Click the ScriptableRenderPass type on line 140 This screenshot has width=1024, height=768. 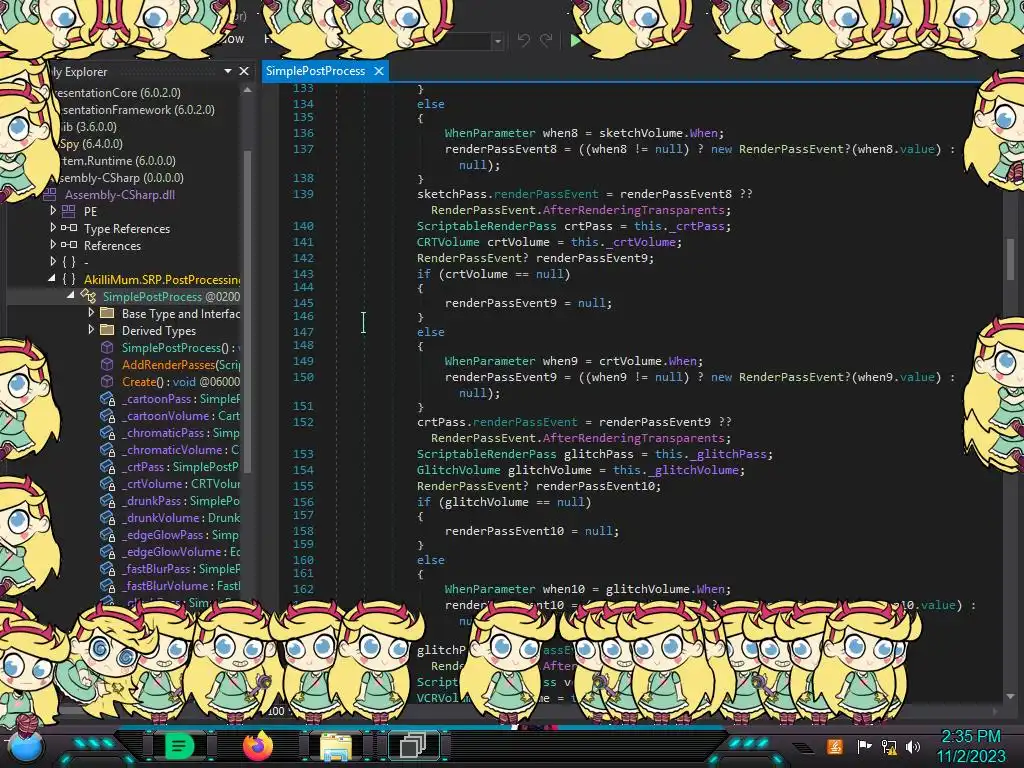tap(487, 226)
